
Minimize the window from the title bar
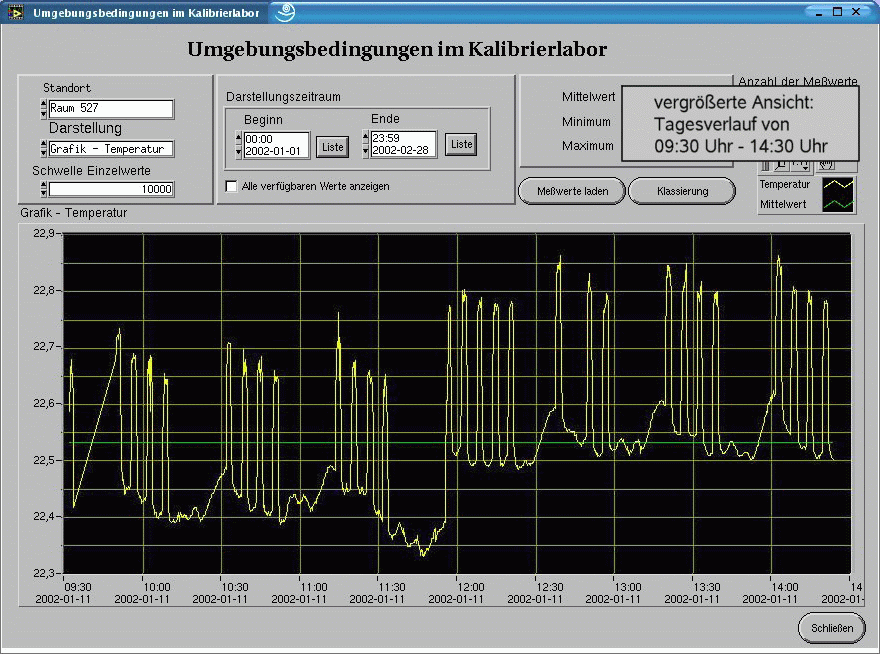coord(821,12)
